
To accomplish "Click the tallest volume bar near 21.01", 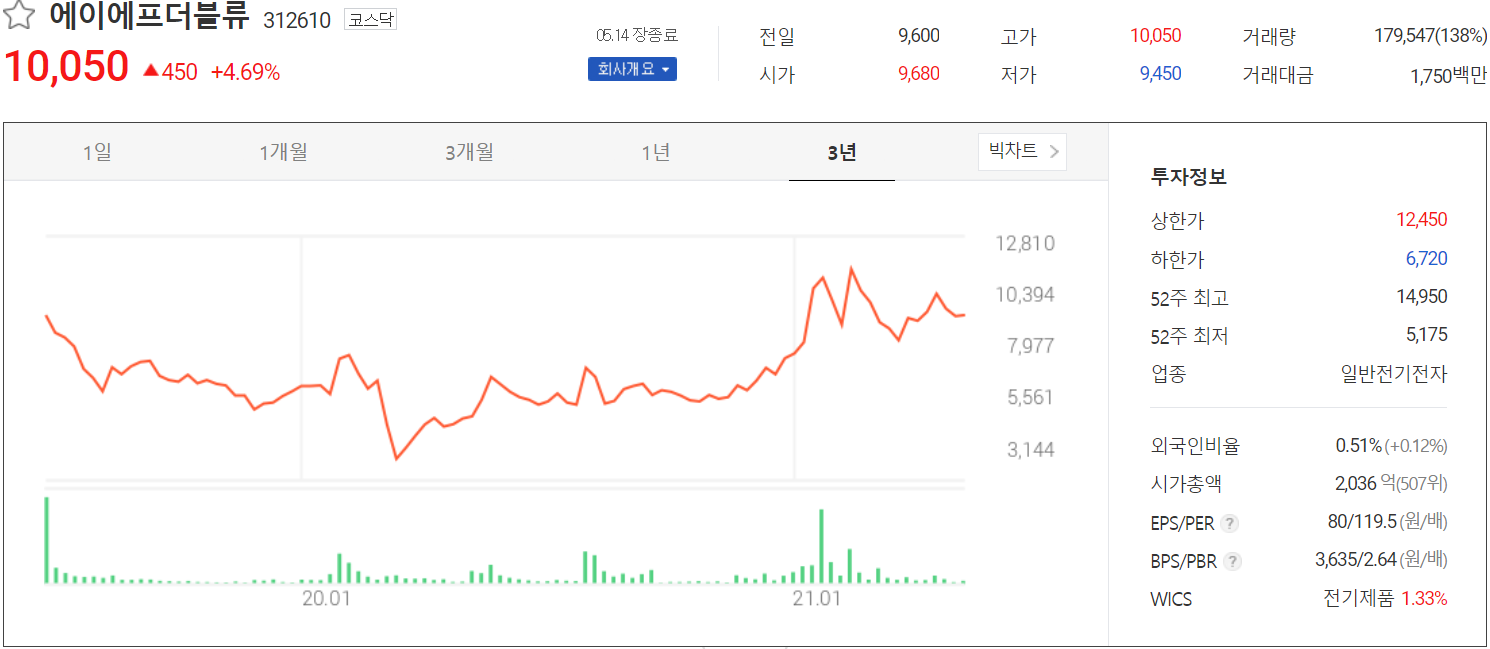I will point(821,546).
